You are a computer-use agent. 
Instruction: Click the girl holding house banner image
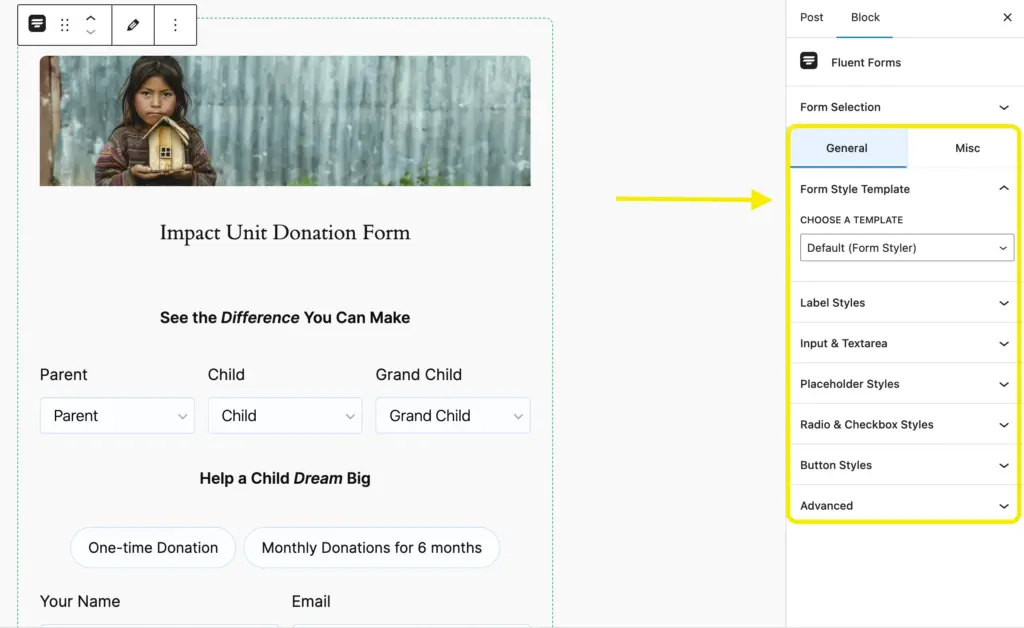[x=285, y=121]
